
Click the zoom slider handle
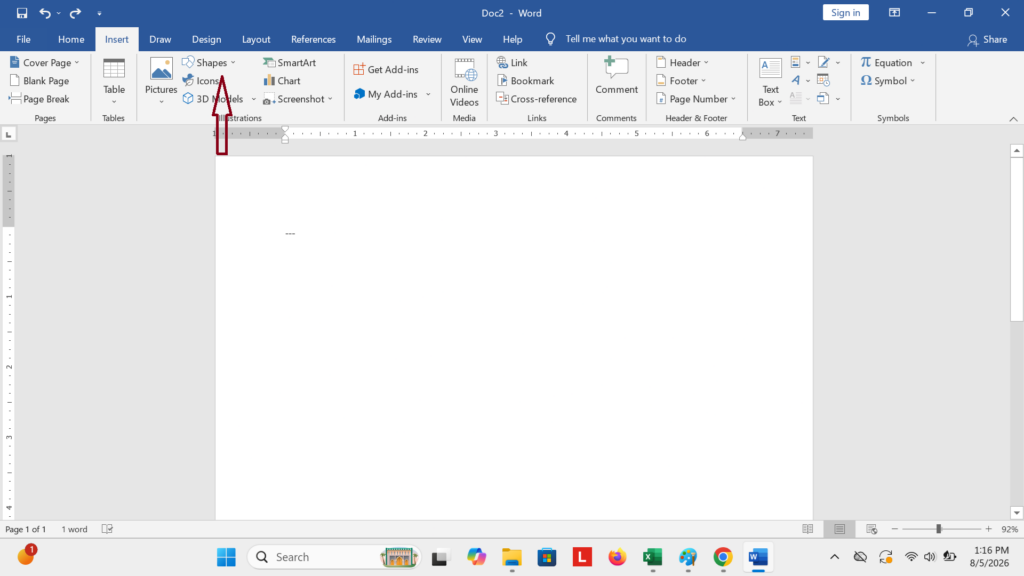click(x=938, y=529)
